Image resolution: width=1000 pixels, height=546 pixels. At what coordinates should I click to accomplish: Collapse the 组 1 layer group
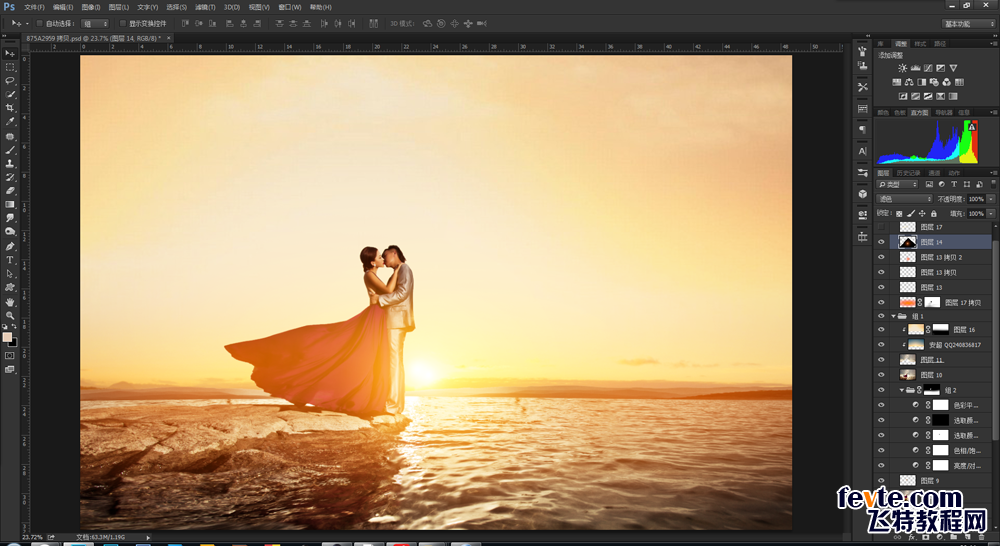click(893, 316)
